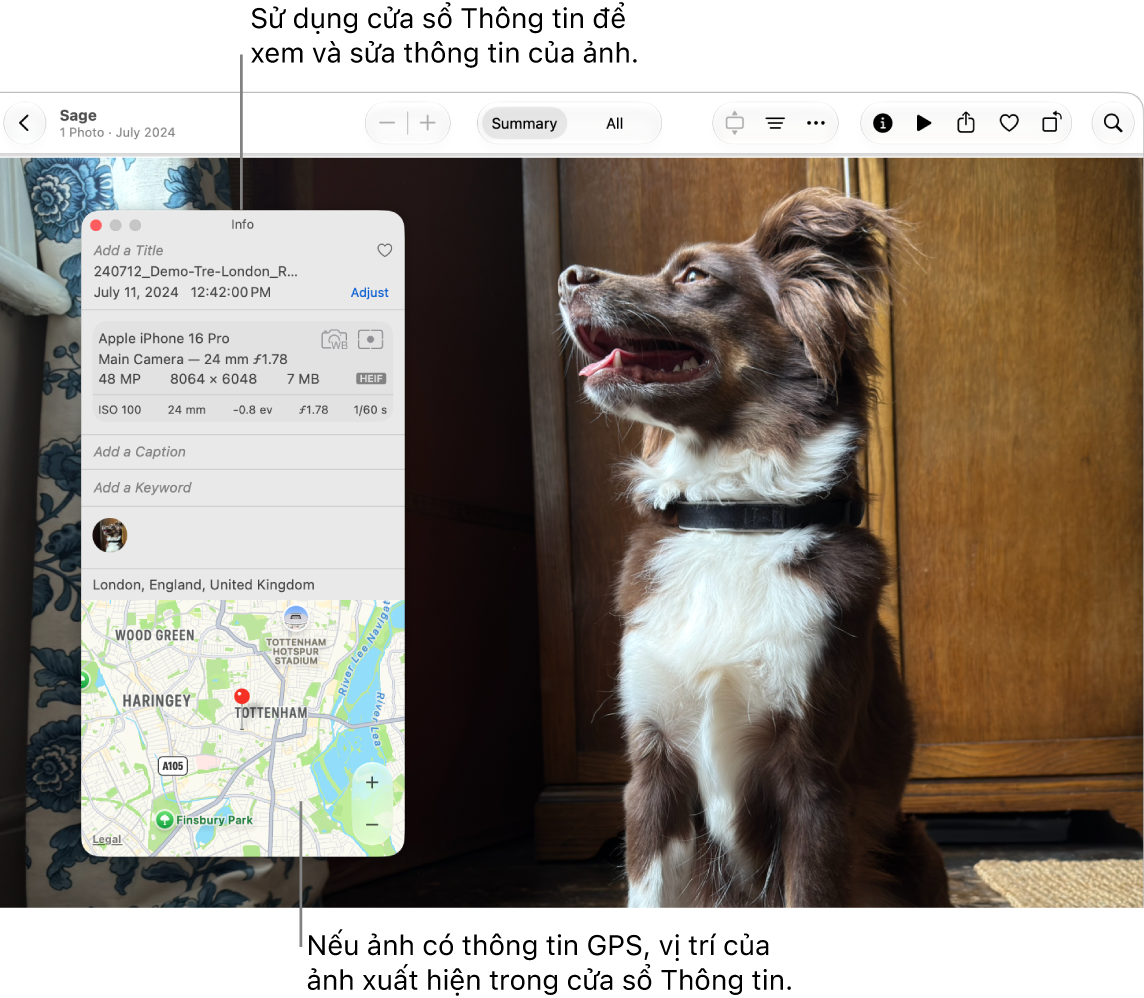Click the aspect ratio view icon
This screenshot has width=1144, height=998.
[x=734, y=123]
